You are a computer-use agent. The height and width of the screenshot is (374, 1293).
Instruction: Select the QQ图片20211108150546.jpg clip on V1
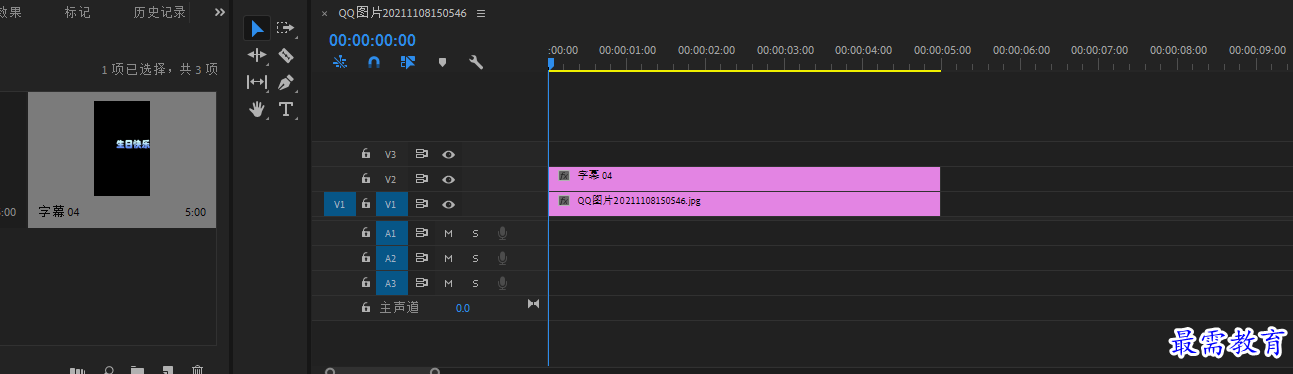[744, 204]
